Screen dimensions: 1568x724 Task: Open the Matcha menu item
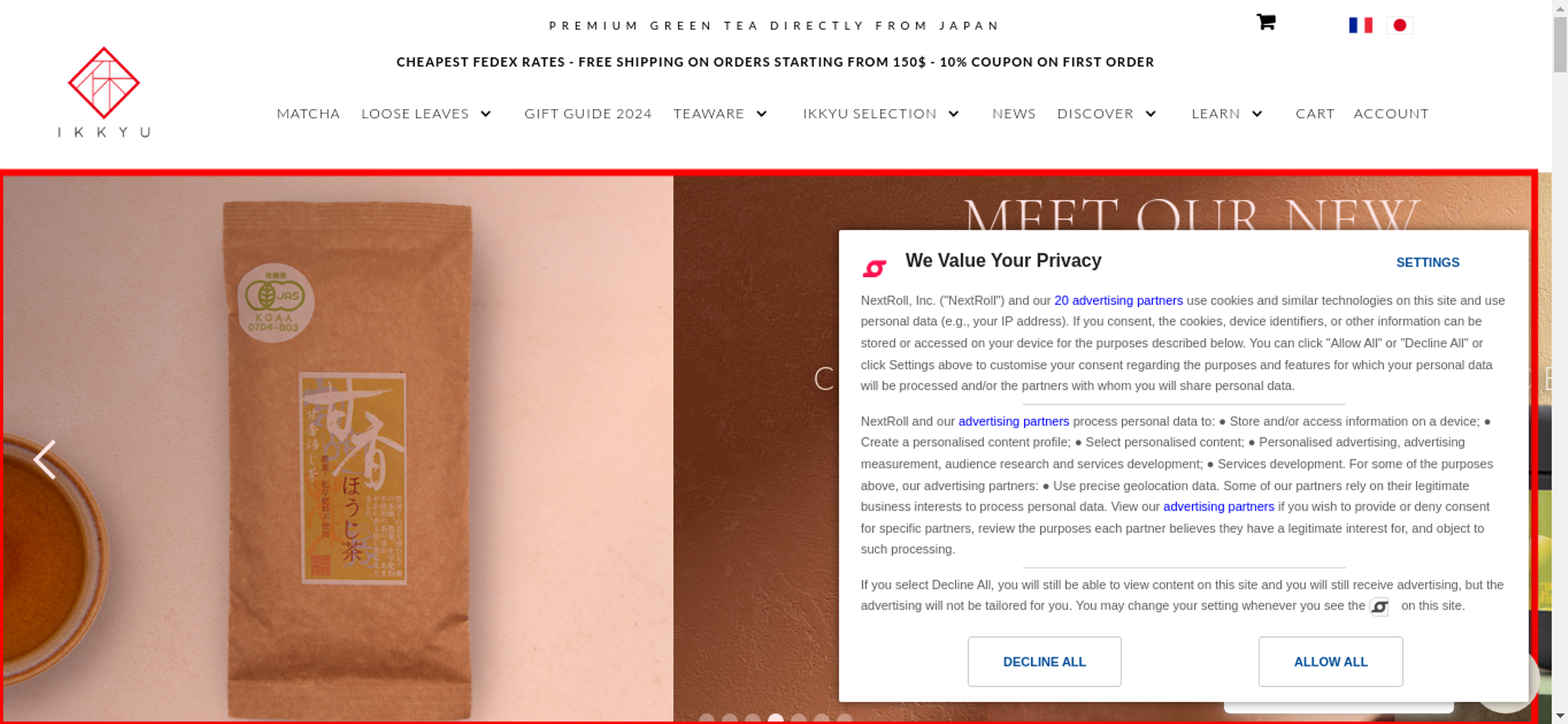point(308,114)
